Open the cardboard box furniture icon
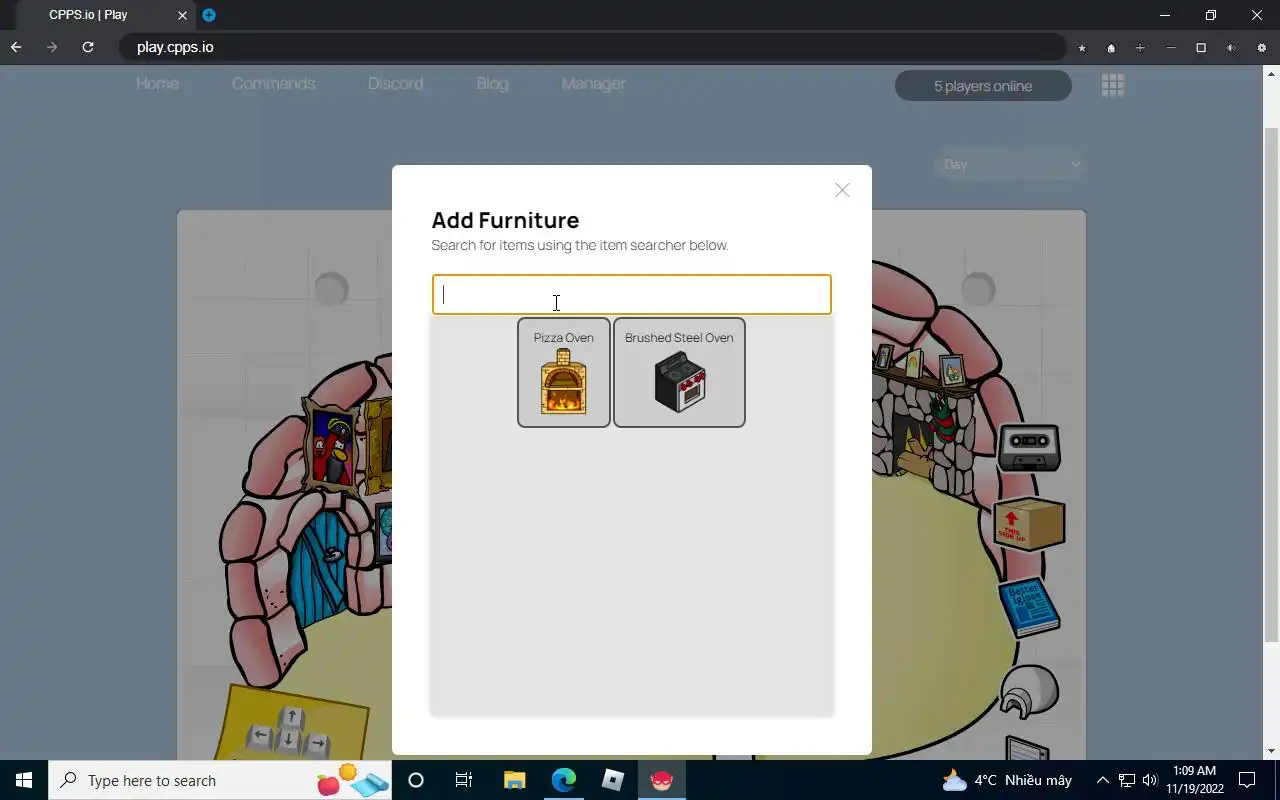 coord(1029,523)
